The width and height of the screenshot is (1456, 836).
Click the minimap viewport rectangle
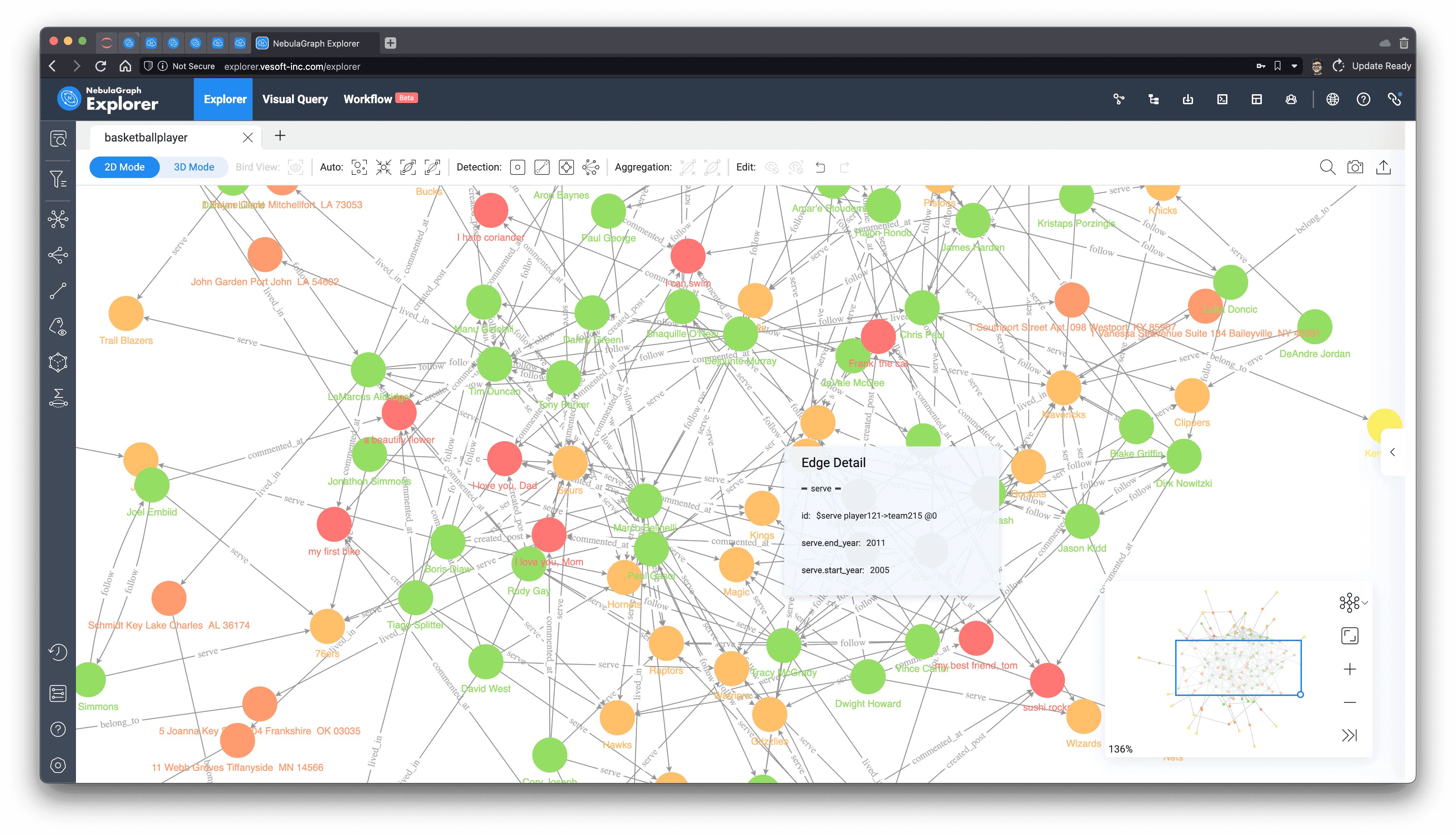pos(1238,667)
